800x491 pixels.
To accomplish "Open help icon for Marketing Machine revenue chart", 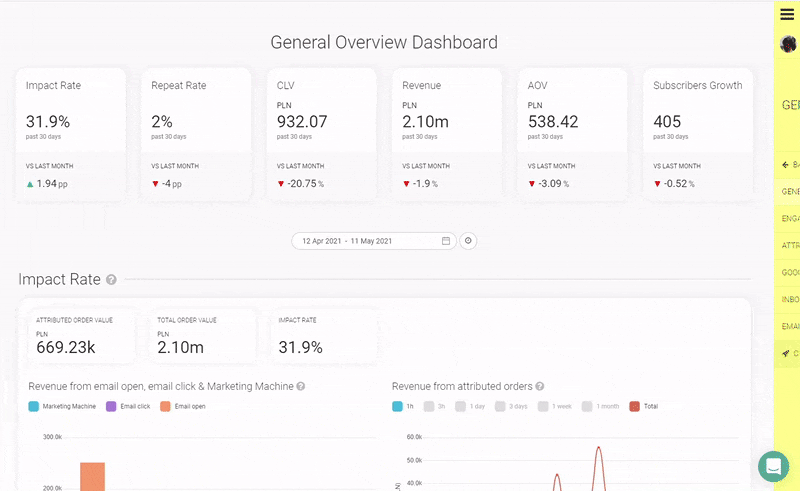I will tap(301, 386).
